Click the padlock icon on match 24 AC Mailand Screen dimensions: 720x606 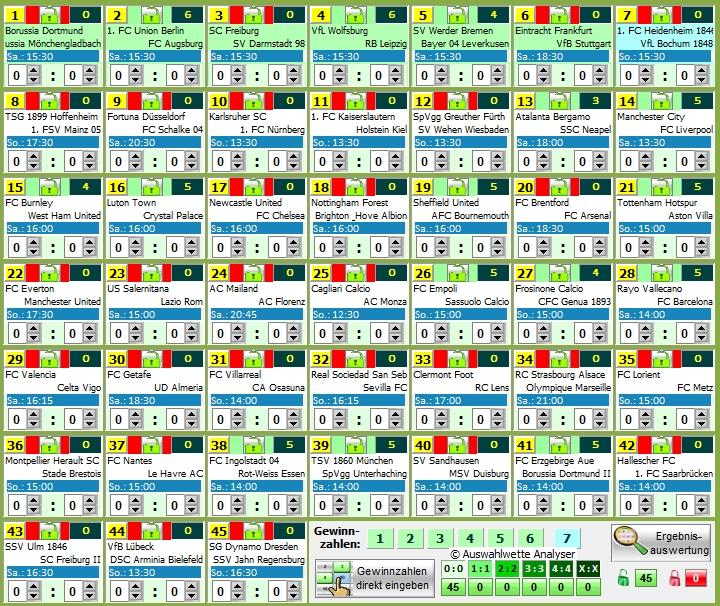[253, 274]
